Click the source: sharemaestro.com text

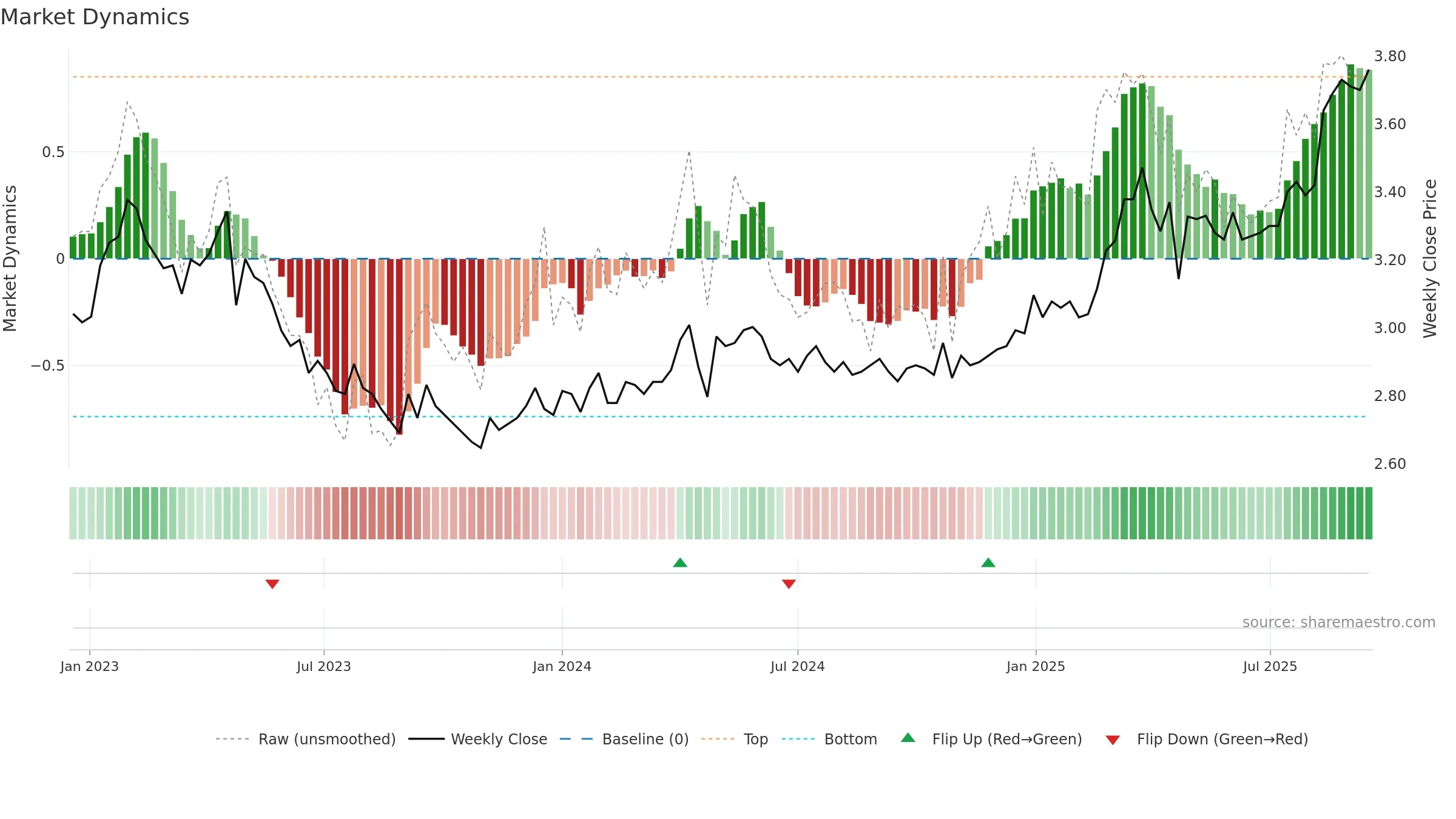pyautogui.click(x=1339, y=622)
